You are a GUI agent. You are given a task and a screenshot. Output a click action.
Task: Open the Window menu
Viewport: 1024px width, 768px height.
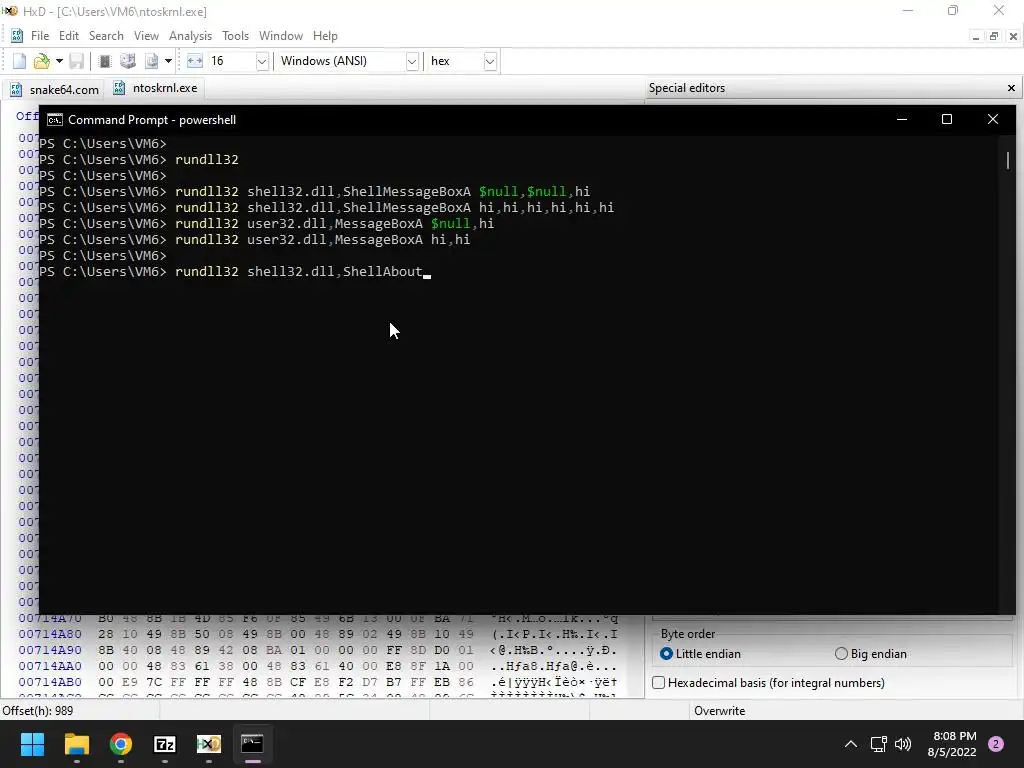(x=281, y=36)
